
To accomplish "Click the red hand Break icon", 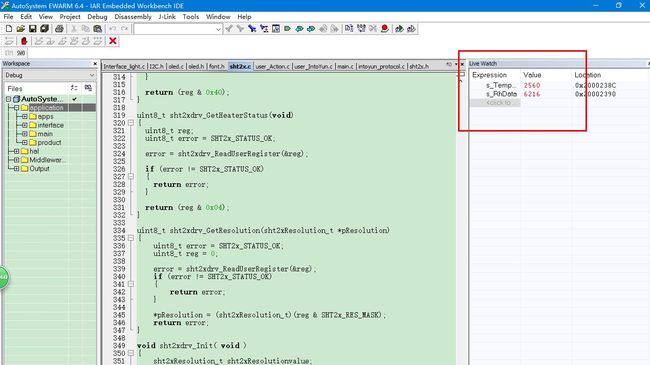I will coord(24,41).
